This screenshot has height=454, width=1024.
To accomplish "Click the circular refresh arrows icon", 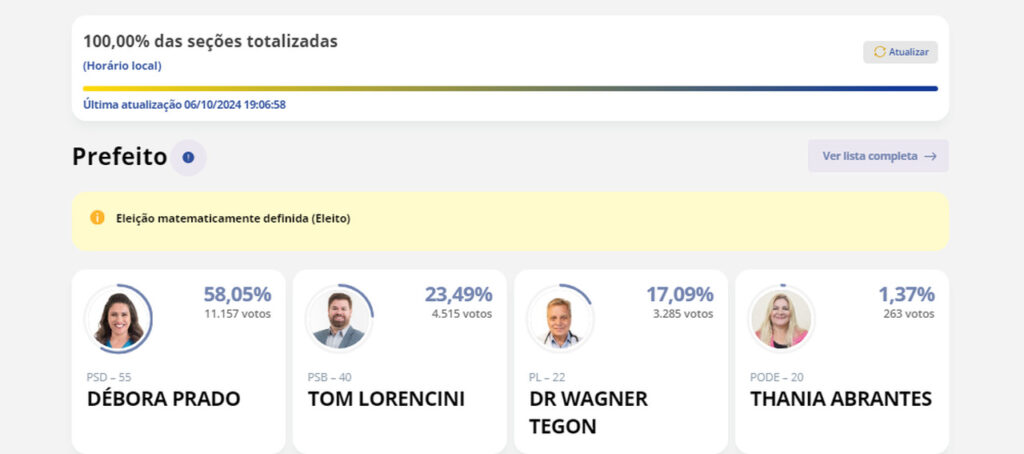I will click(x=880, y=52).
